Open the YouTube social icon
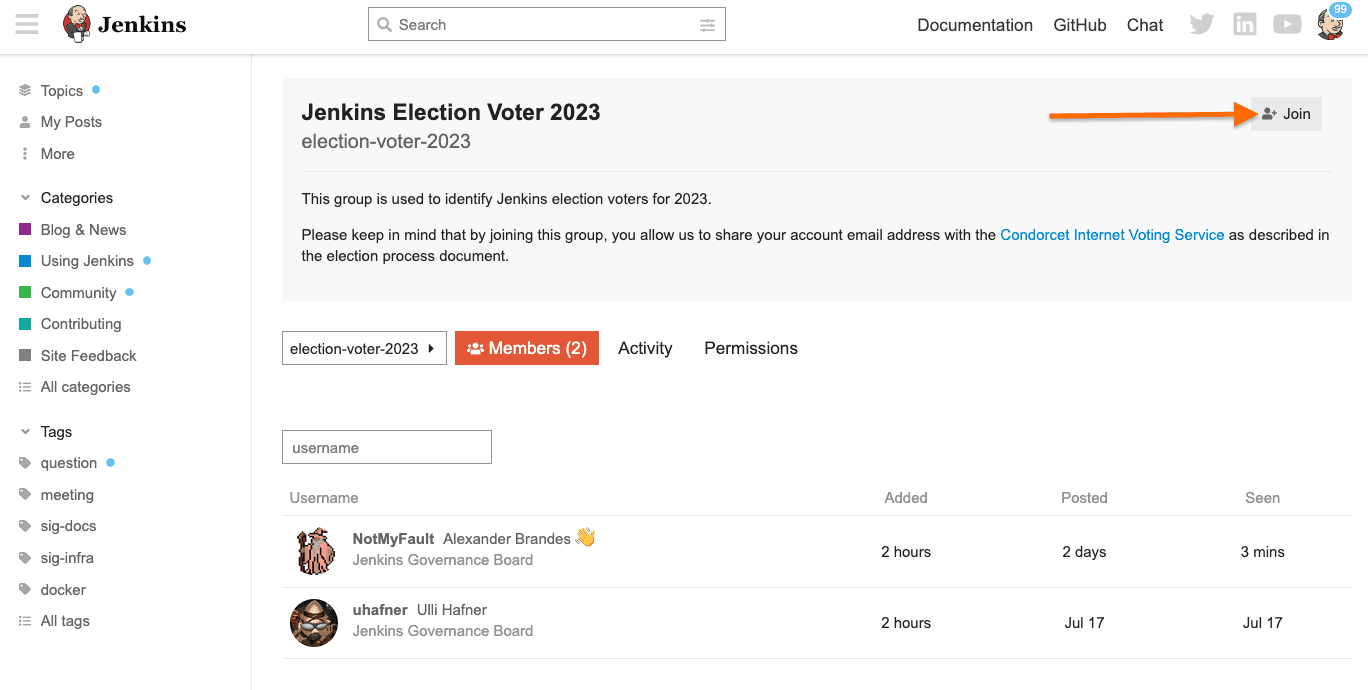 coord(1287,23)
